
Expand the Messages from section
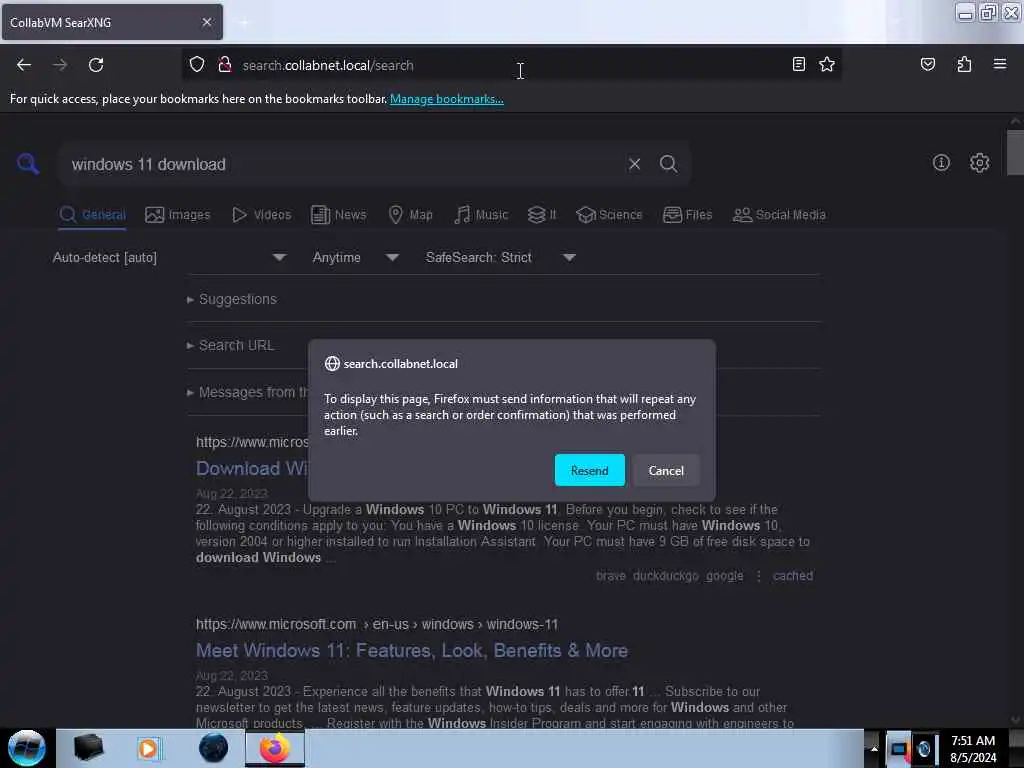pyautogui.click(x=248, y=392)
